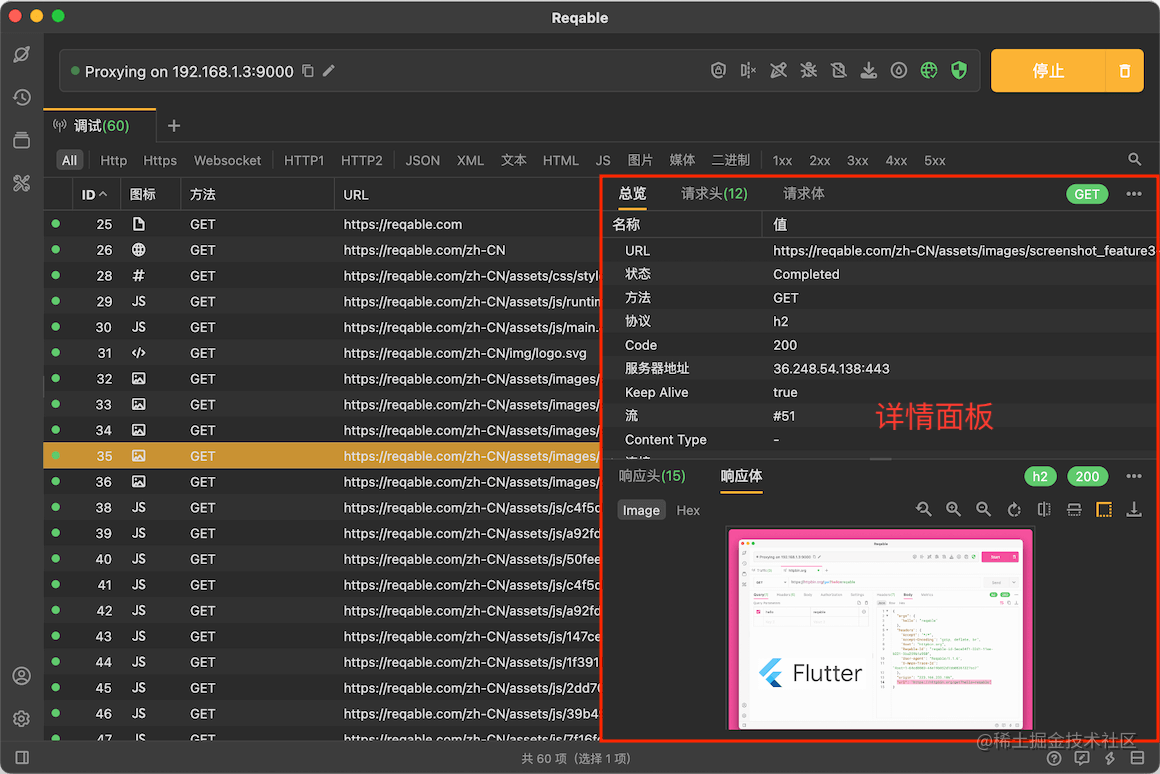The image size is (1160, 774).
Task: Click the green shield security icon
Action: [x=958, y=70]
